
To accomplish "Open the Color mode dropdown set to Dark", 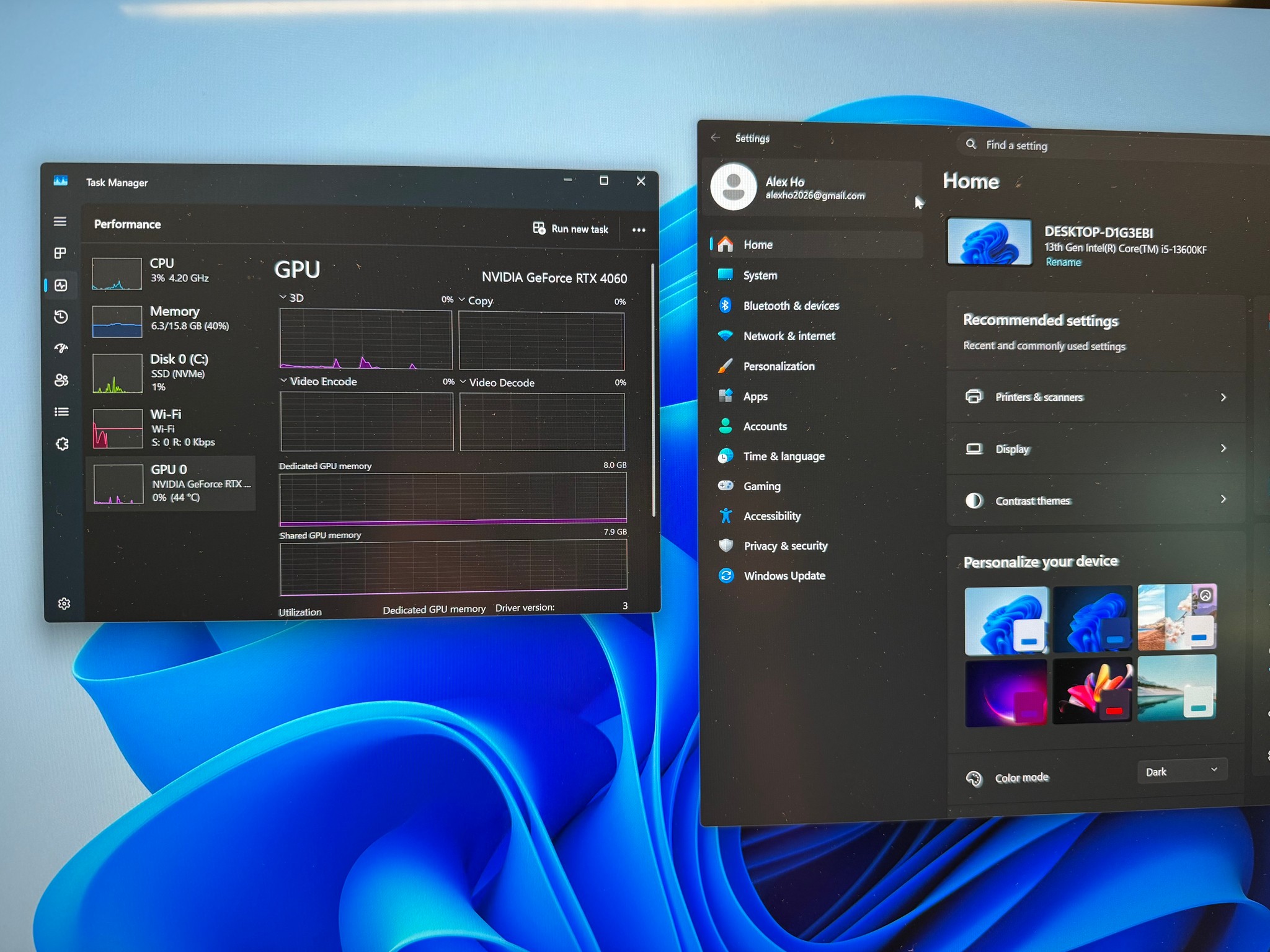I will 1182,771.
